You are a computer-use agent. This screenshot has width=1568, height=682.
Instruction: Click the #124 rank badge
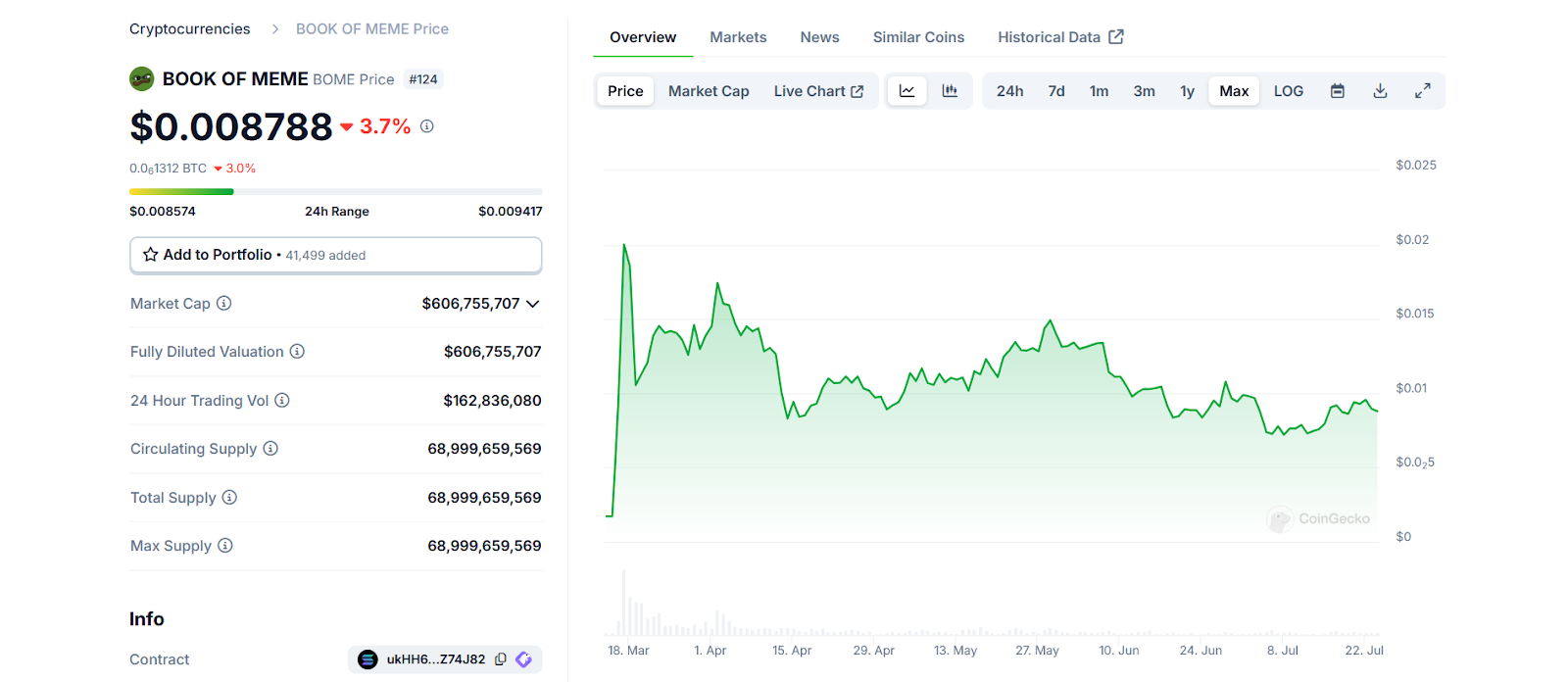coord(423,79)
